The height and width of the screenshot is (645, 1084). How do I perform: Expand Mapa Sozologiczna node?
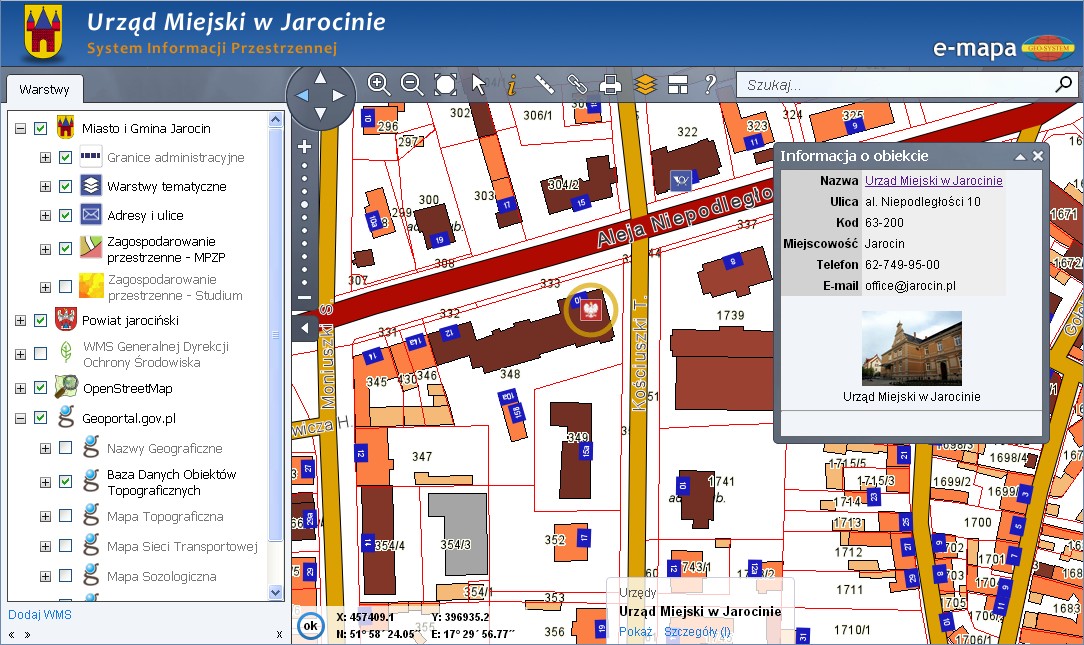(46, 577)
